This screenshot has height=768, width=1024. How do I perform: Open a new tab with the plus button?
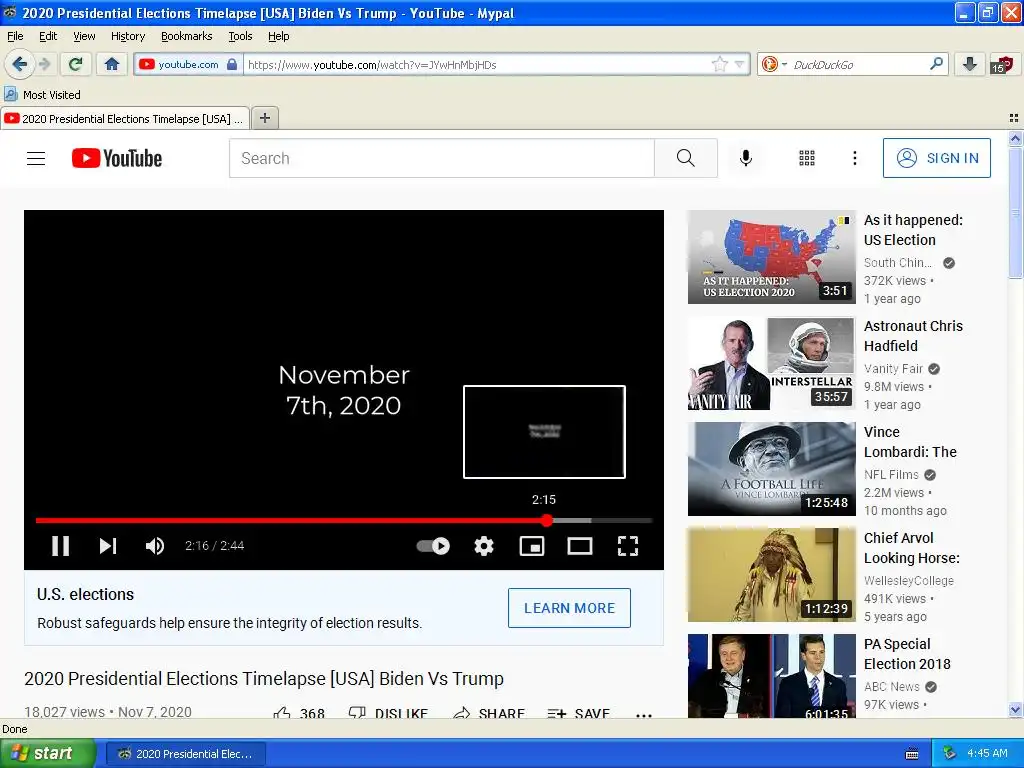pyautogui.click(x=264, y=118)
